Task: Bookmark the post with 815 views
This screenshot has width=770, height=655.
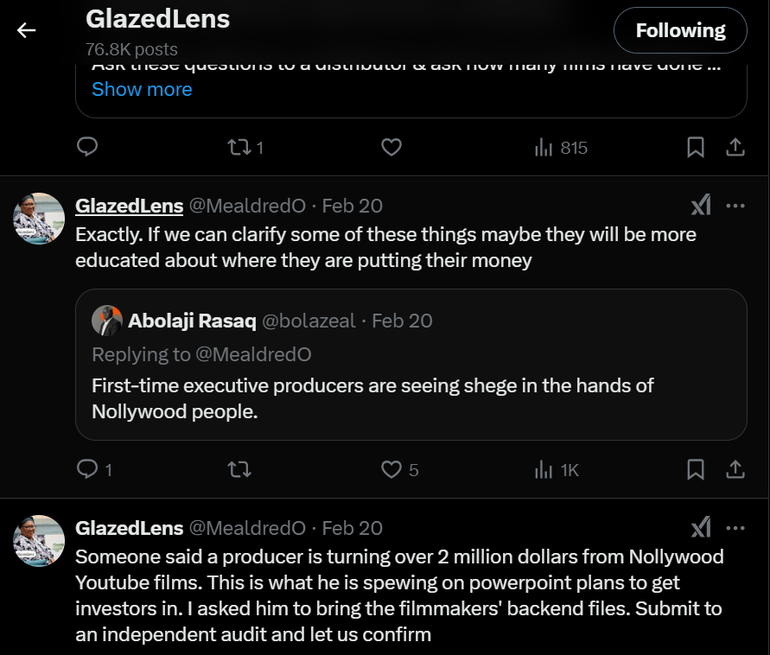Action: coord(695,147)
